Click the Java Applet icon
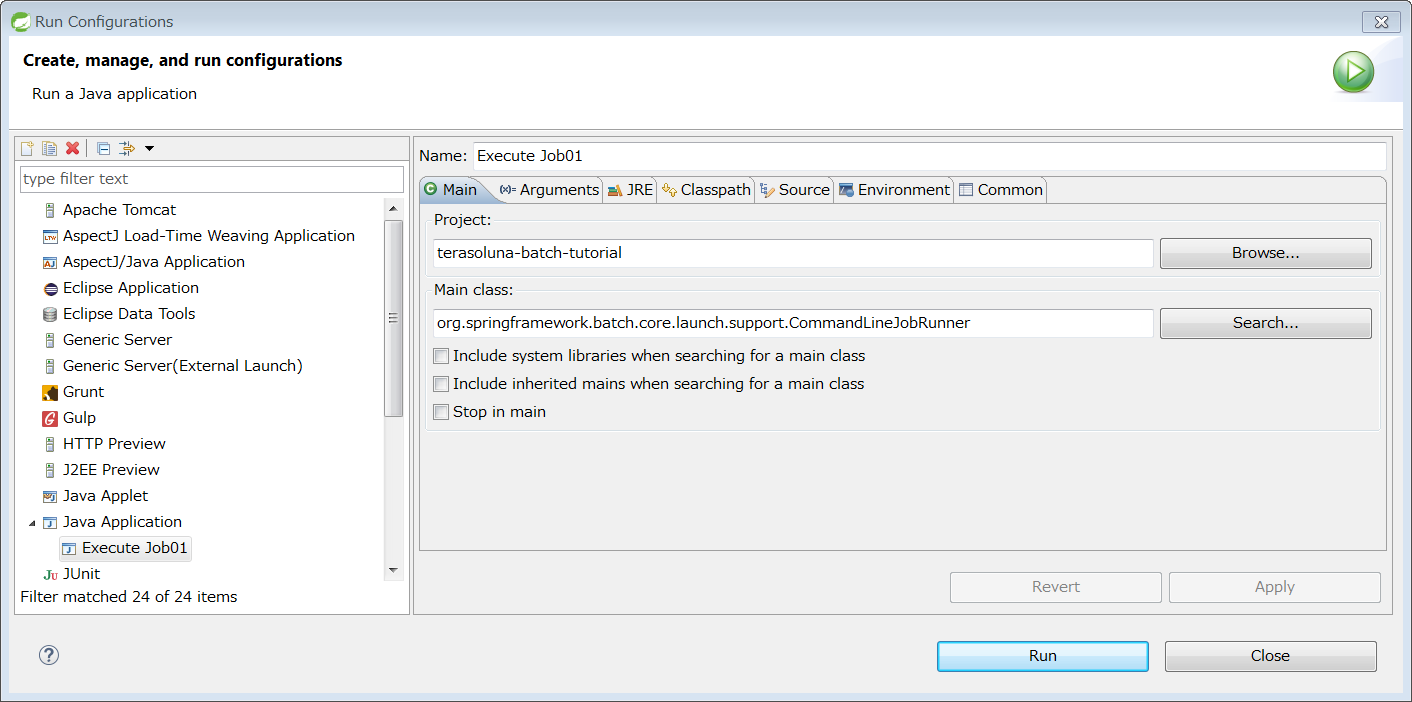 (50, 496)
